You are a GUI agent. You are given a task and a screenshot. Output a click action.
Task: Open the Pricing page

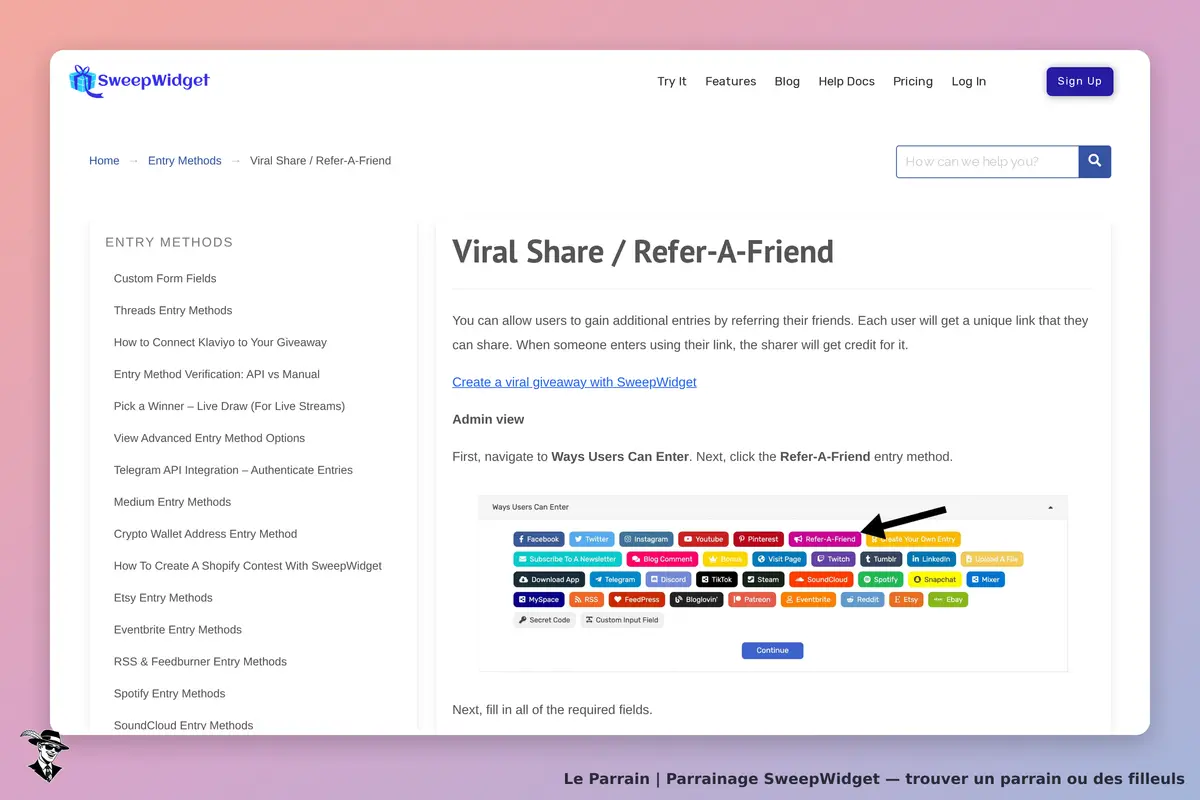click(x=913, y=82)
